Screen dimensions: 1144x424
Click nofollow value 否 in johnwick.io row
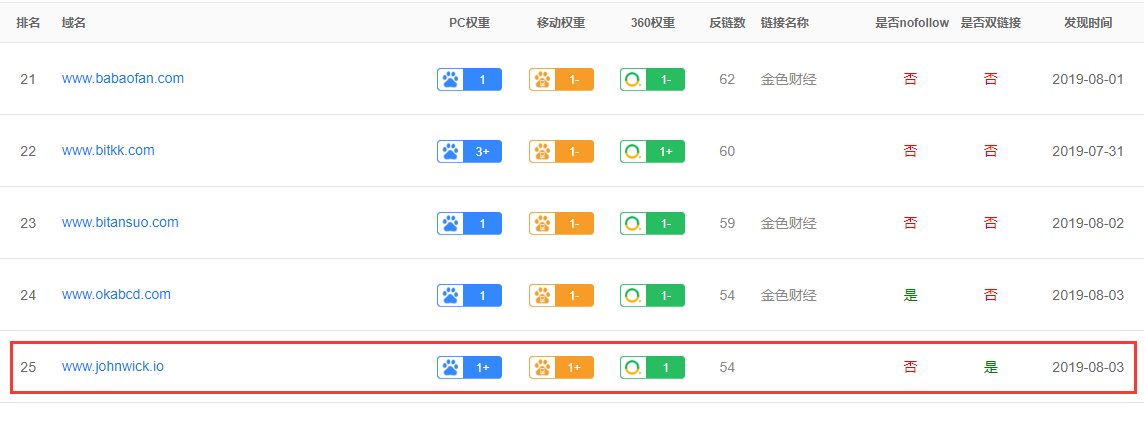pos(911,368)
